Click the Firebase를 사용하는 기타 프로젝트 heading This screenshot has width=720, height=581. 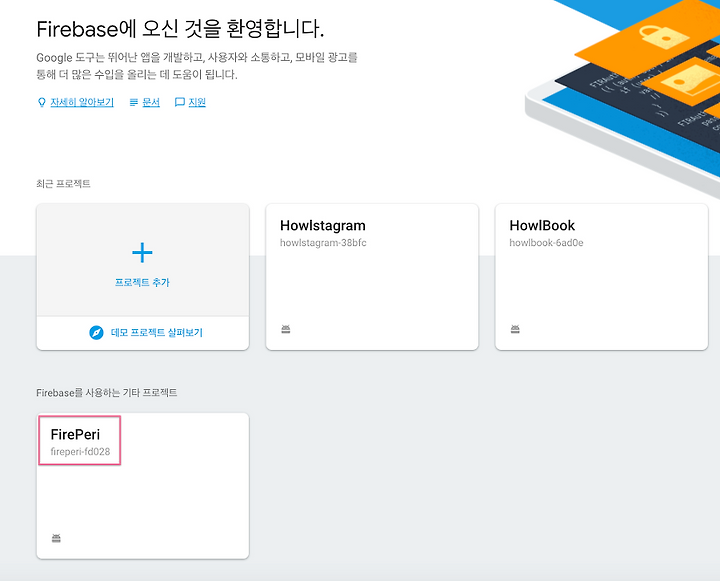point(107,393)
